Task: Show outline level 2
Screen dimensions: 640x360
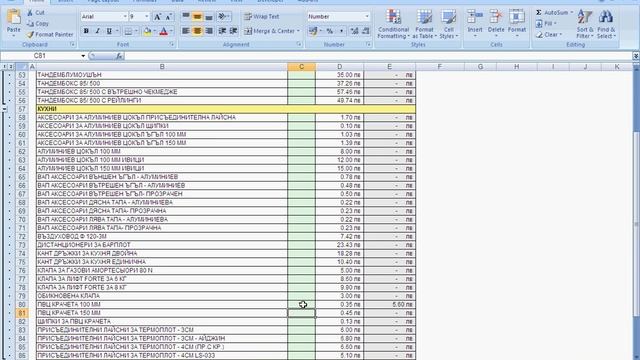Action: pyautogui.click(x=11, y=67)
